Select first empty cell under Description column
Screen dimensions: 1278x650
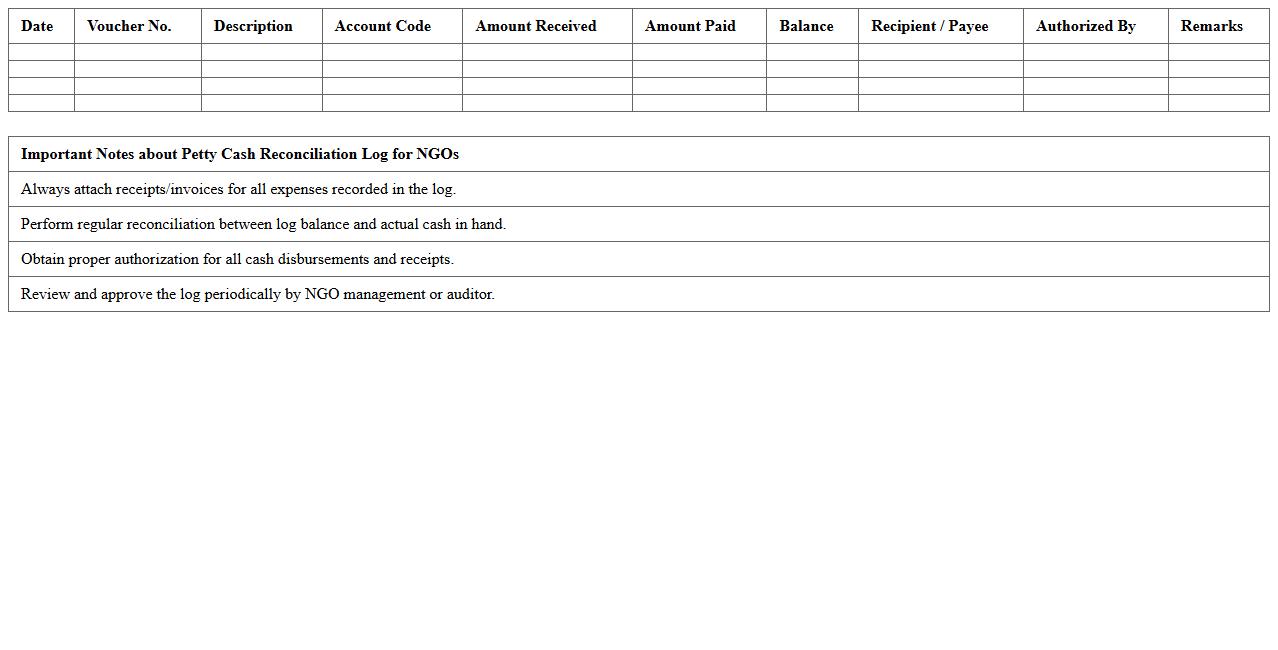261,52
